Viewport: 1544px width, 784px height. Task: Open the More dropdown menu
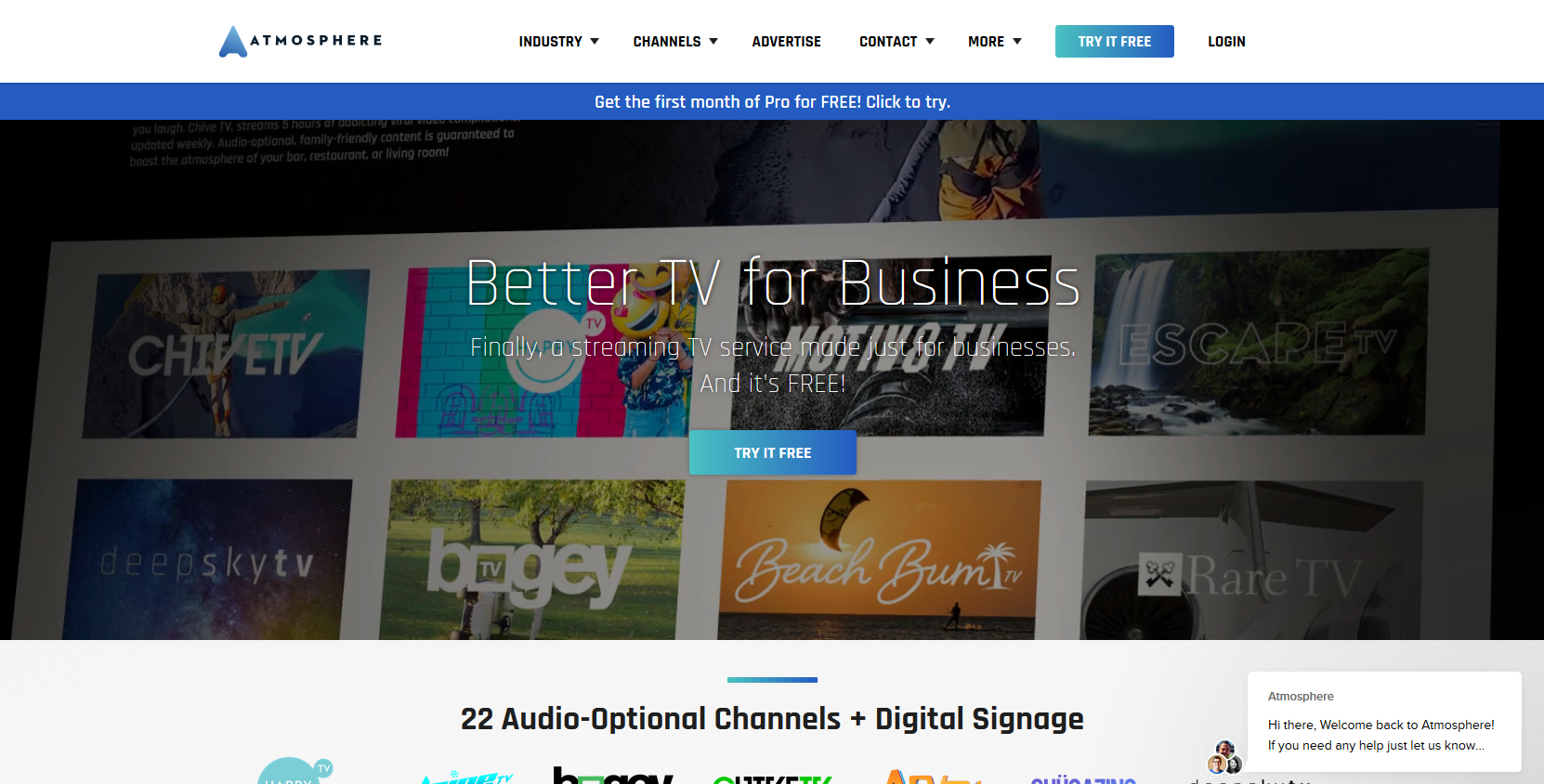point(995,42)
